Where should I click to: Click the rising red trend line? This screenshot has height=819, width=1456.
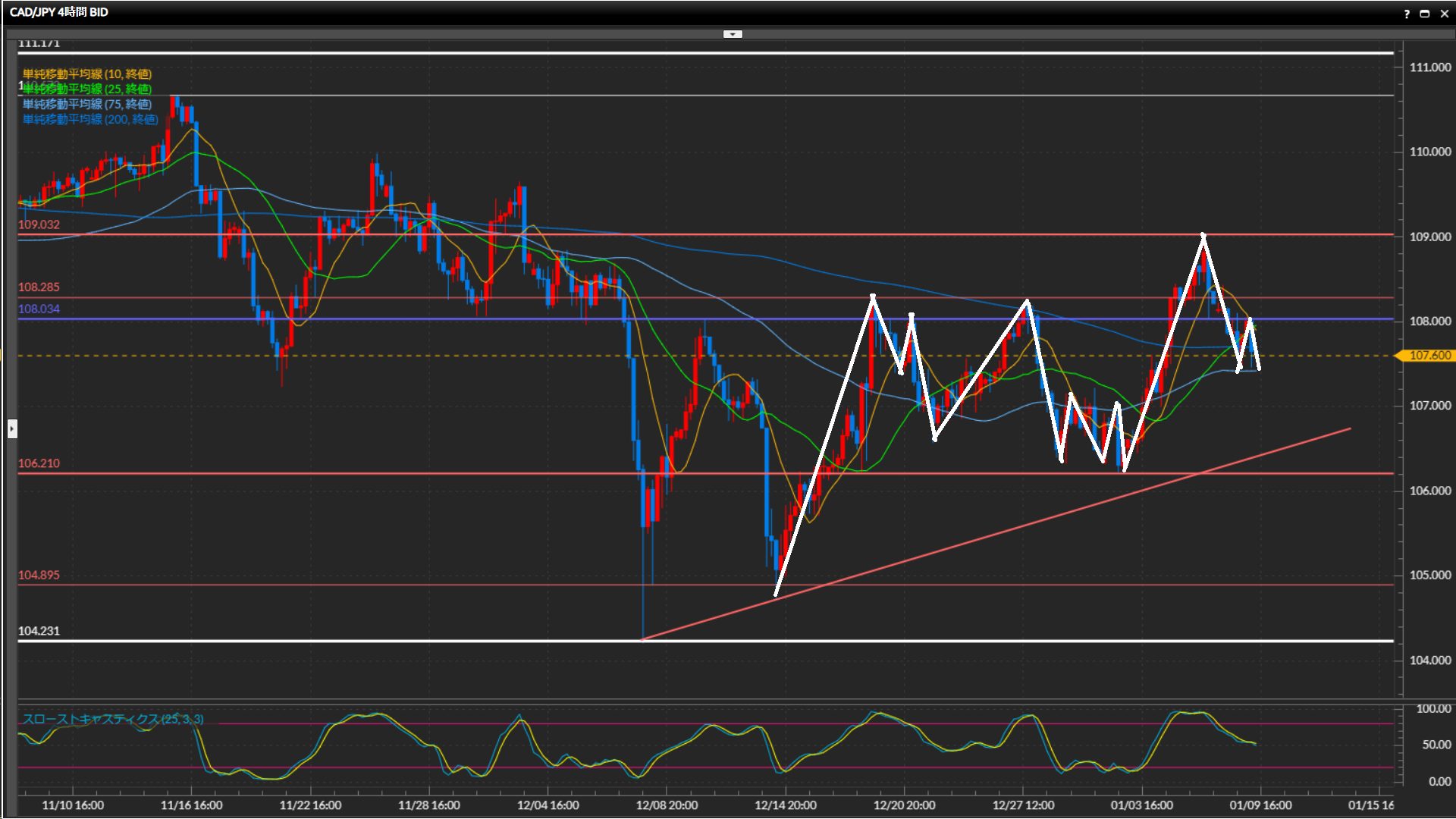click(986, 535)
